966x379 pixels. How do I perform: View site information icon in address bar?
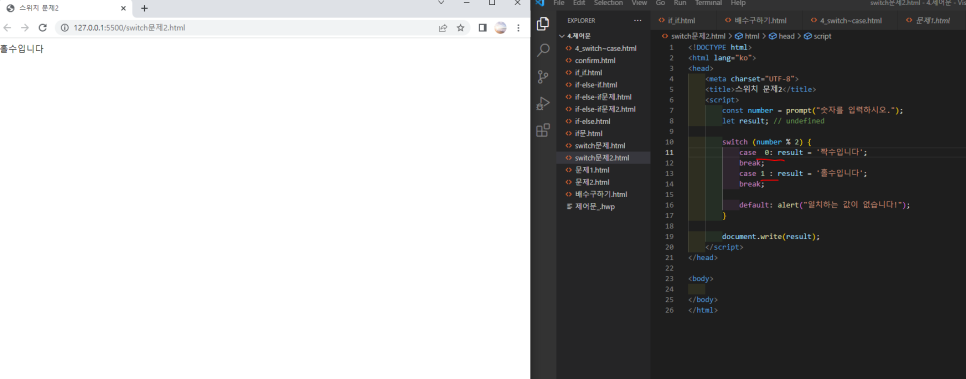pos(65,28)
